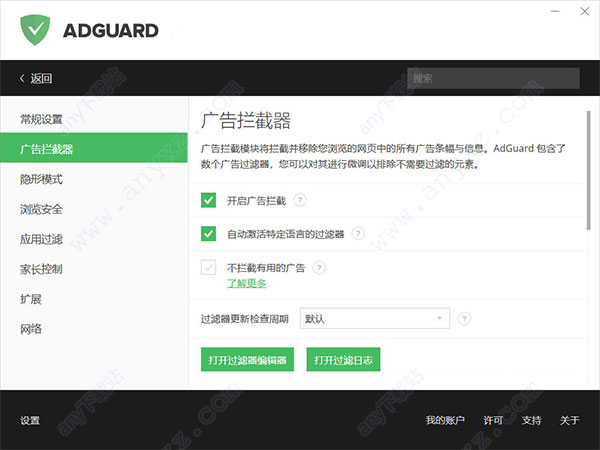600x450 pixels.
Task: Click 许可 in the footer
Action: 493,420
